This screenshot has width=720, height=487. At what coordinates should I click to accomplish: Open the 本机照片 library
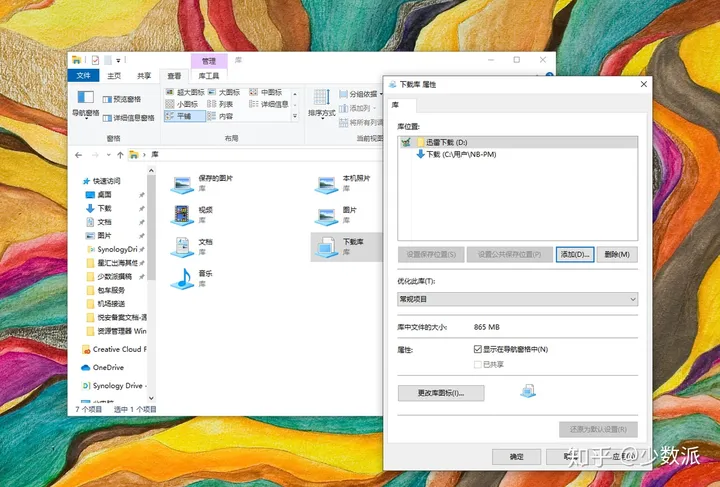pos(343,184)
